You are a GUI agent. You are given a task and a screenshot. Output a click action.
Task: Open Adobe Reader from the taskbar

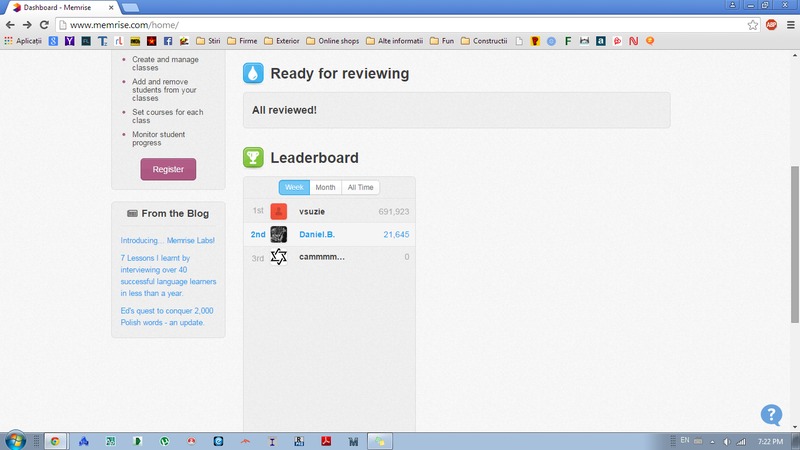point(326,441)
